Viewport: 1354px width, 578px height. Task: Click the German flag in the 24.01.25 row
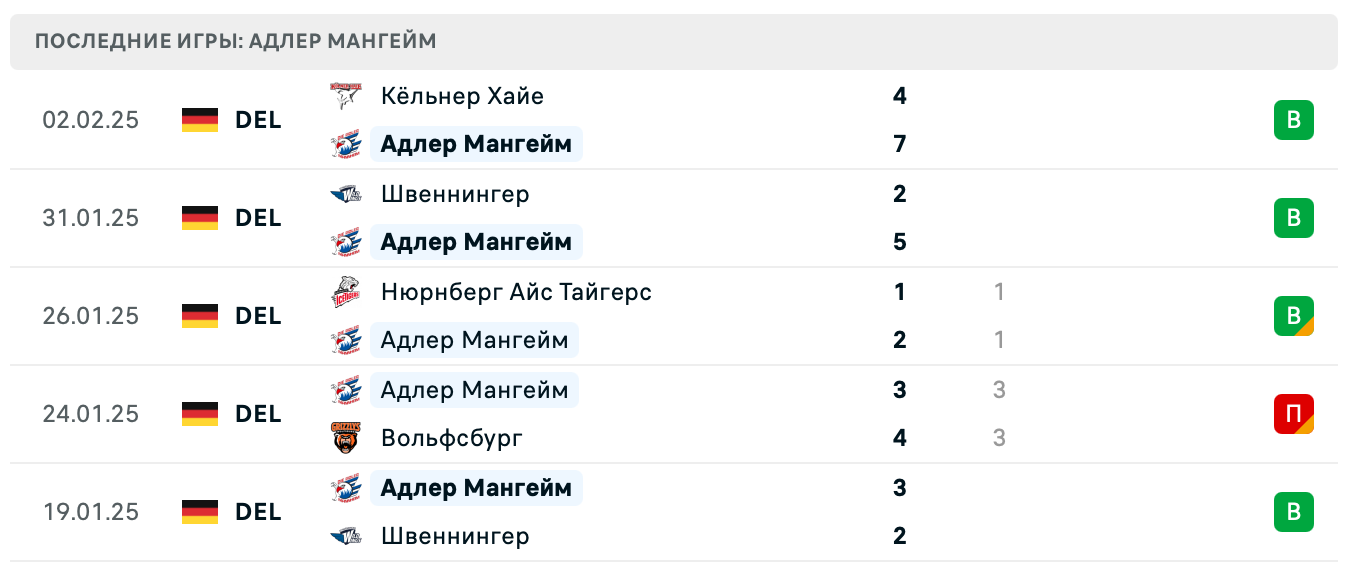click(200, 414)
